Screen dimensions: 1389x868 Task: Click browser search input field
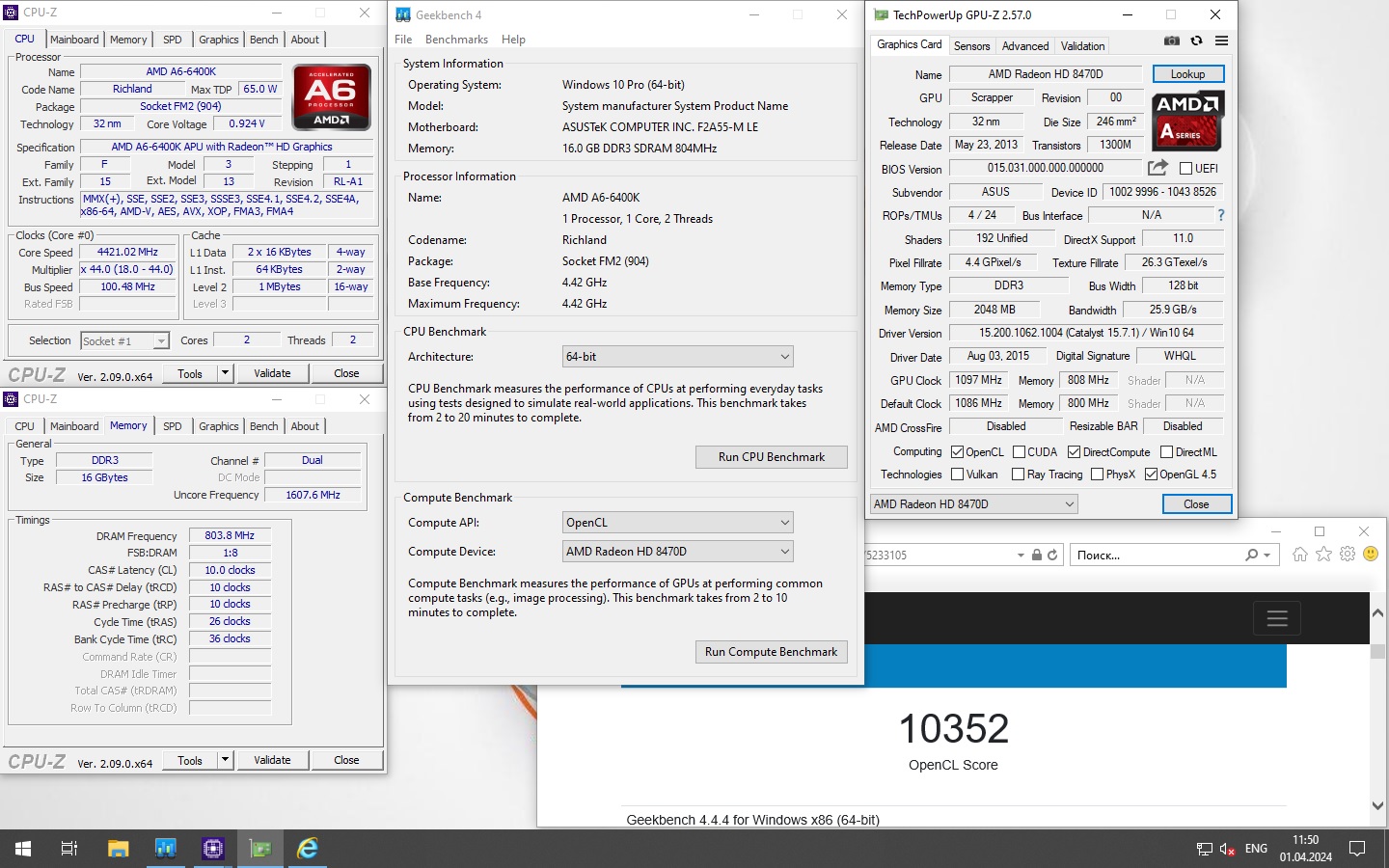(1157, 556)
